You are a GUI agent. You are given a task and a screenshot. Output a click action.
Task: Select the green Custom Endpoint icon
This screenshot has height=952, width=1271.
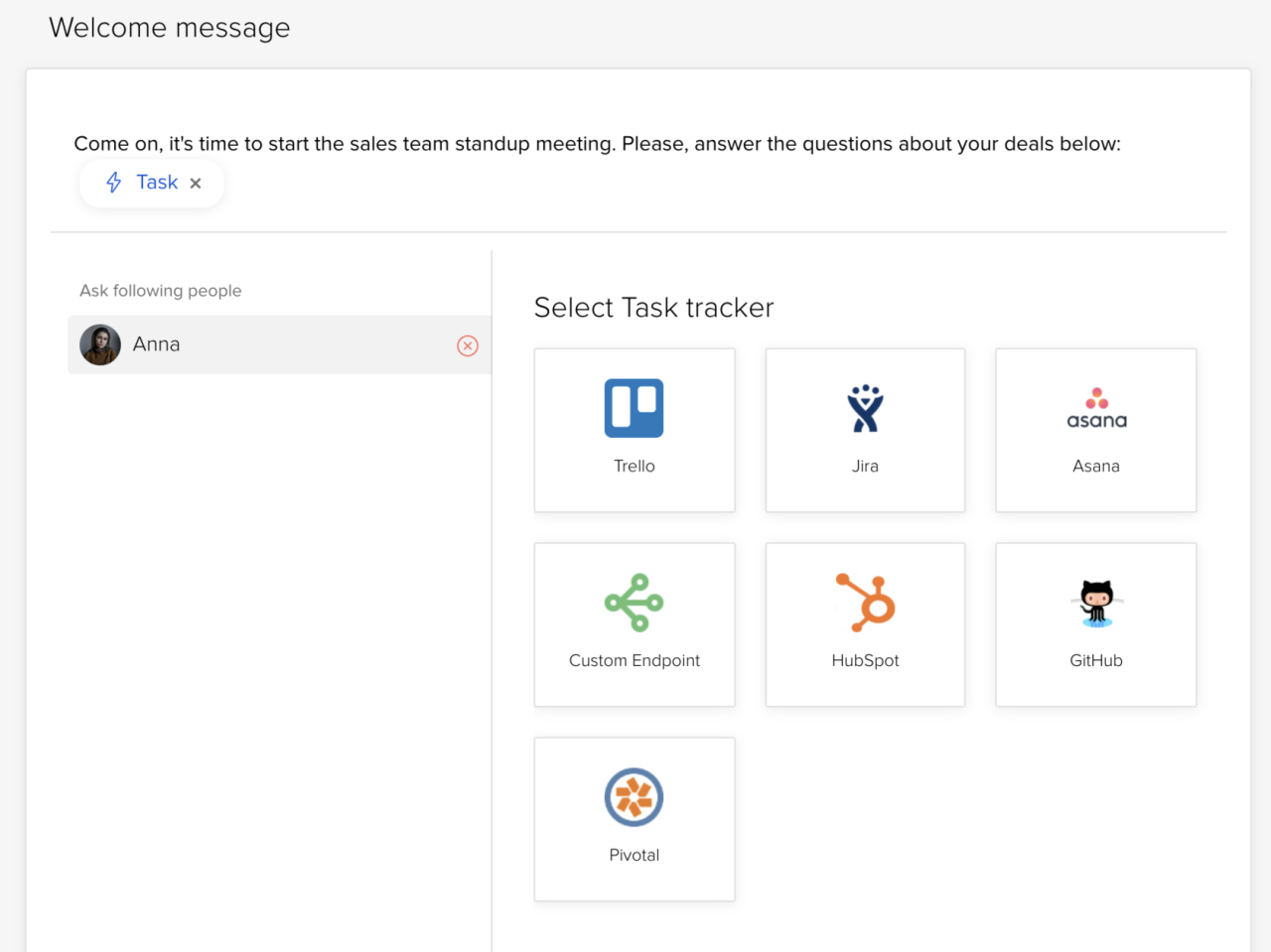point(634,603)
